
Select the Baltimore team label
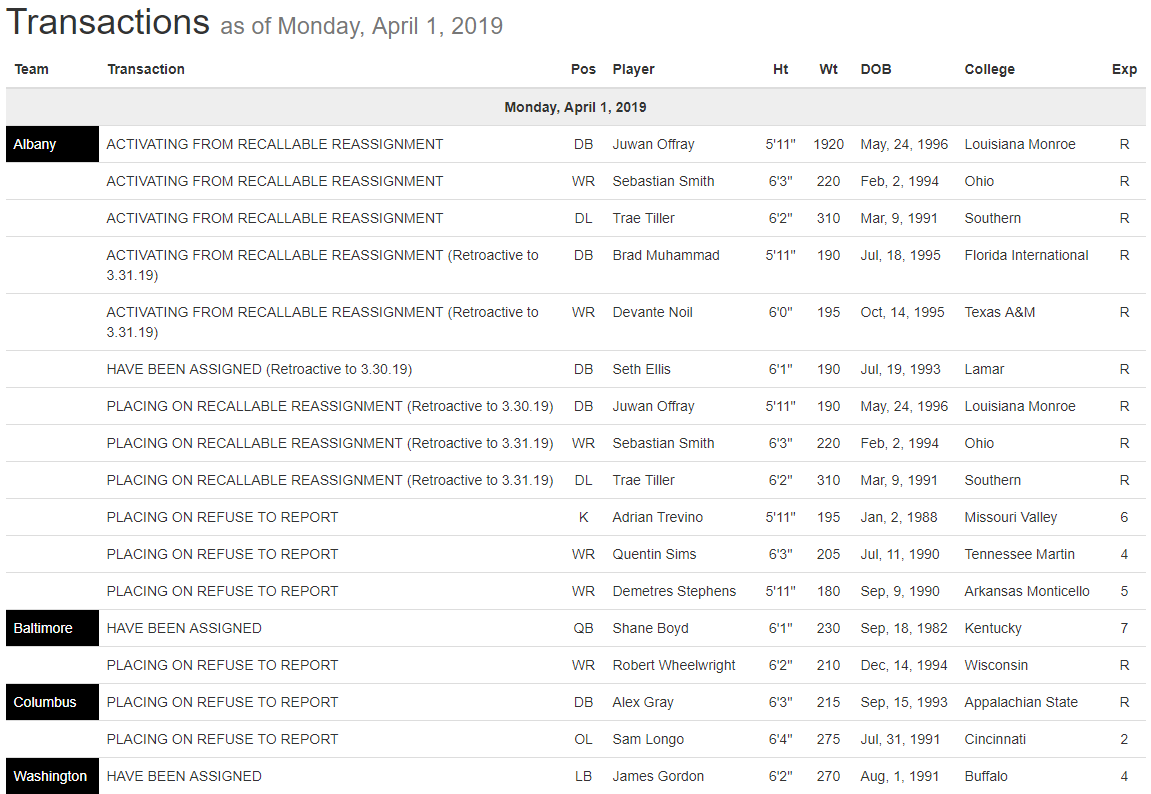pos(43,628)
